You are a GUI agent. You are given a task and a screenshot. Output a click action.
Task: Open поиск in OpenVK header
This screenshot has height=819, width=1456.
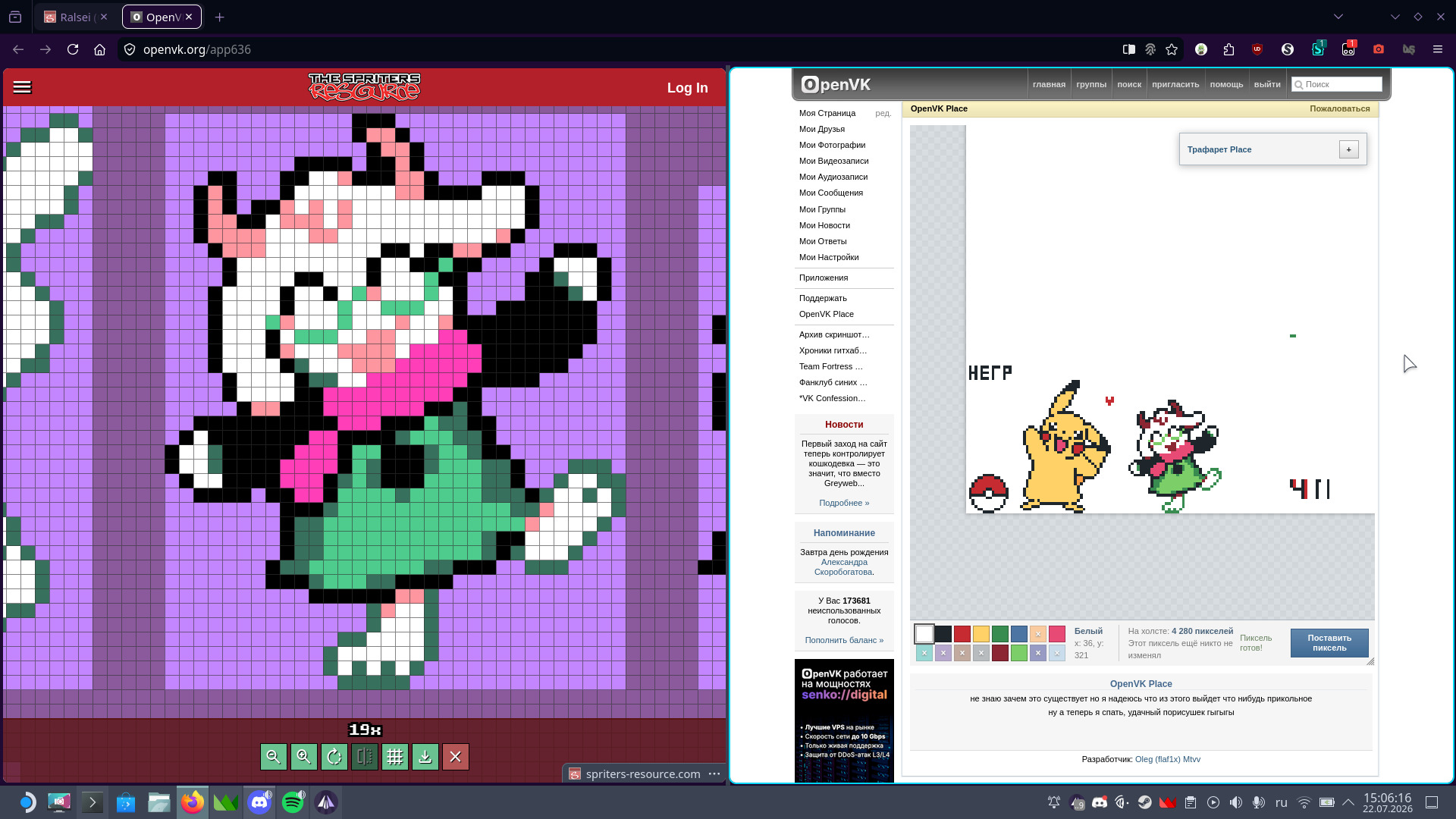click(1129, 84)
